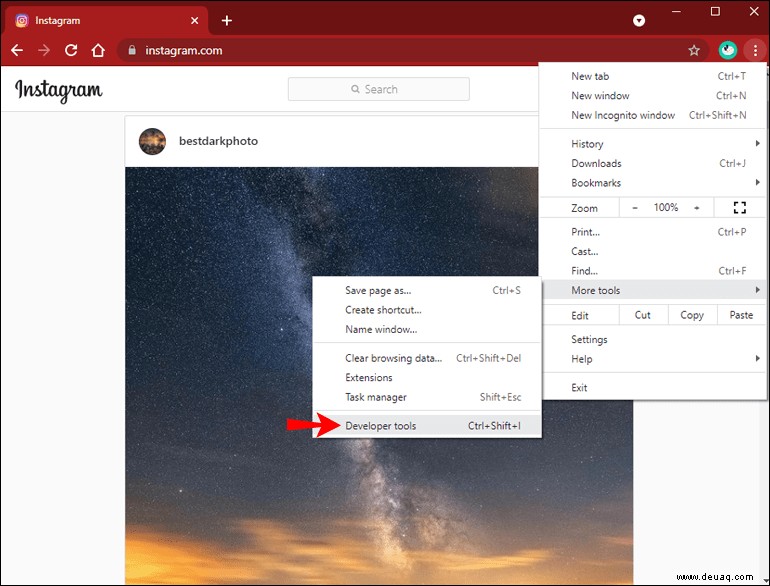The height and width of the screenshot is (586, 770).
Task: Select New window from the menu
Action: click(653, 96)
